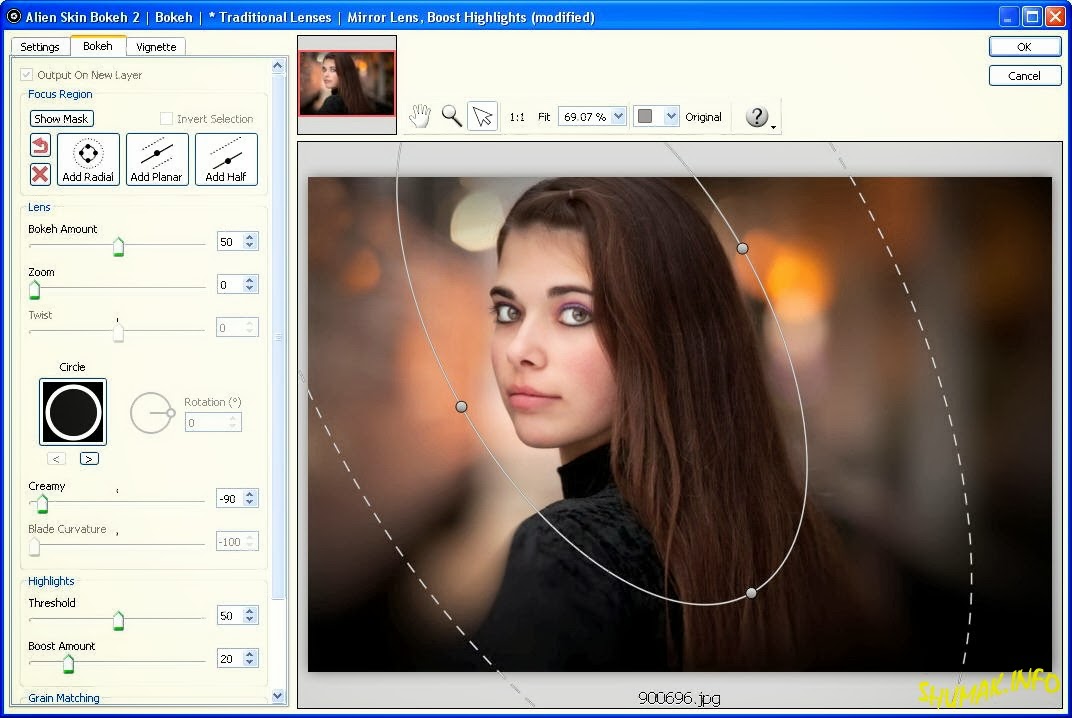
Task: Click the Creamy slider handle
Action: [x=42, y=503]
